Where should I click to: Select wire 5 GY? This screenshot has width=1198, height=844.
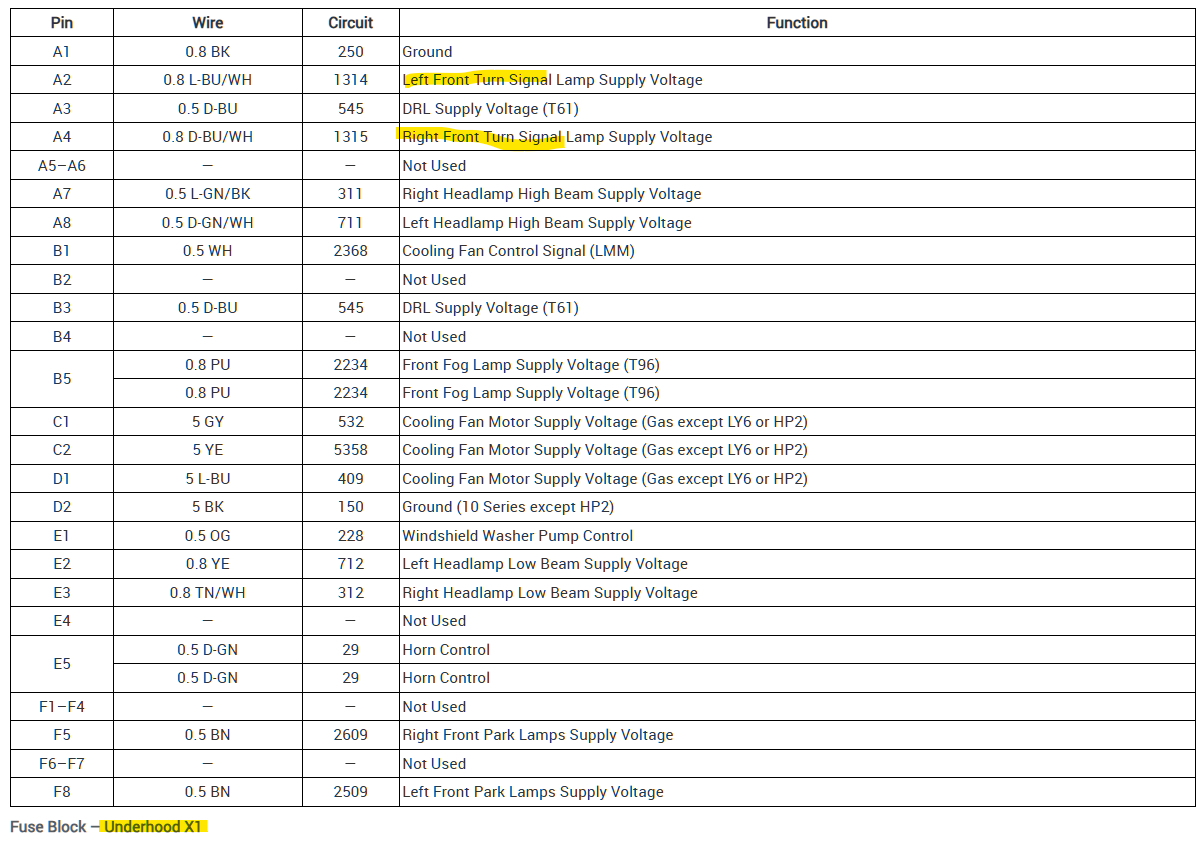[208, 422]
